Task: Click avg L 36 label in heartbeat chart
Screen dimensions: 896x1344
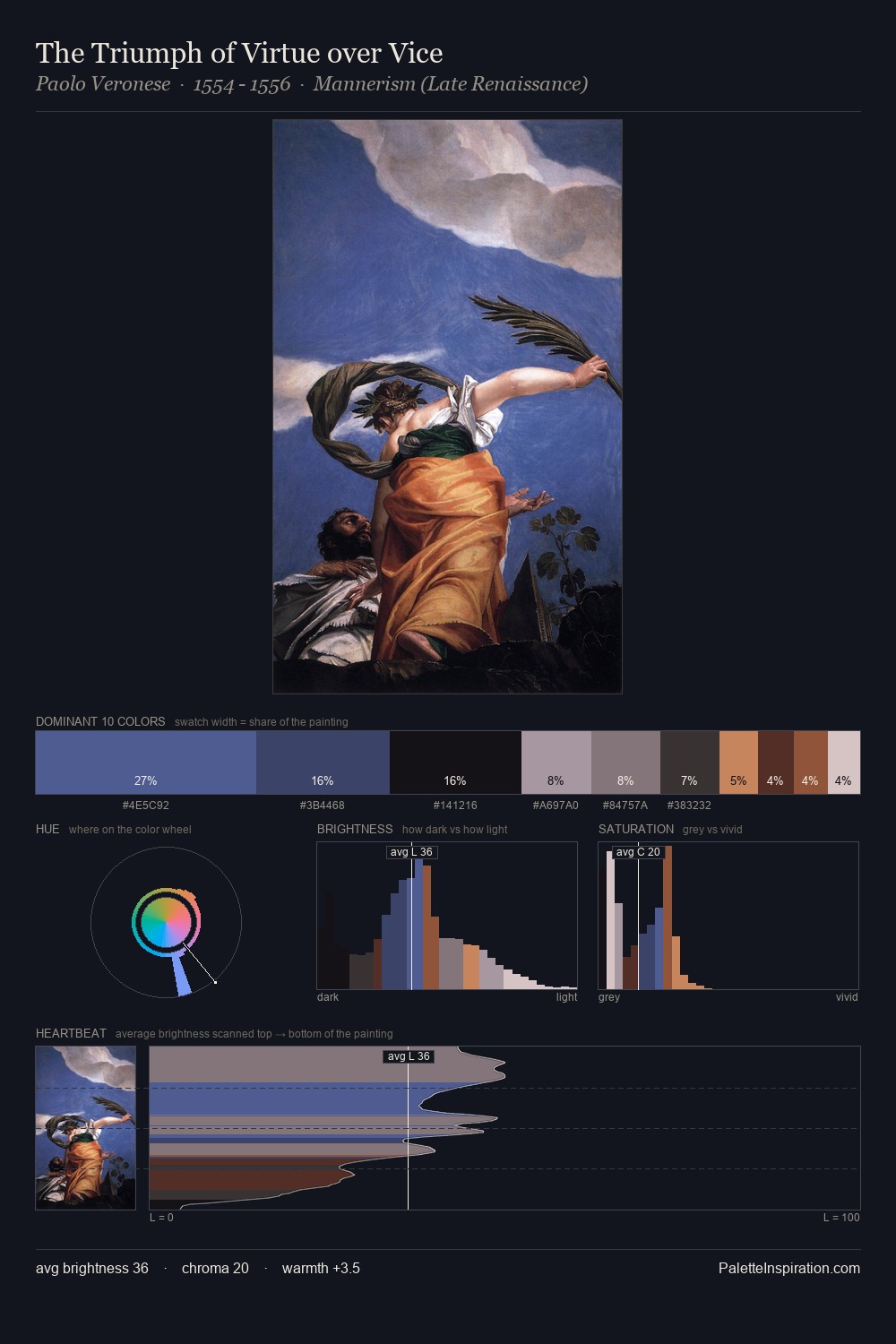Action: [409, 1056]
